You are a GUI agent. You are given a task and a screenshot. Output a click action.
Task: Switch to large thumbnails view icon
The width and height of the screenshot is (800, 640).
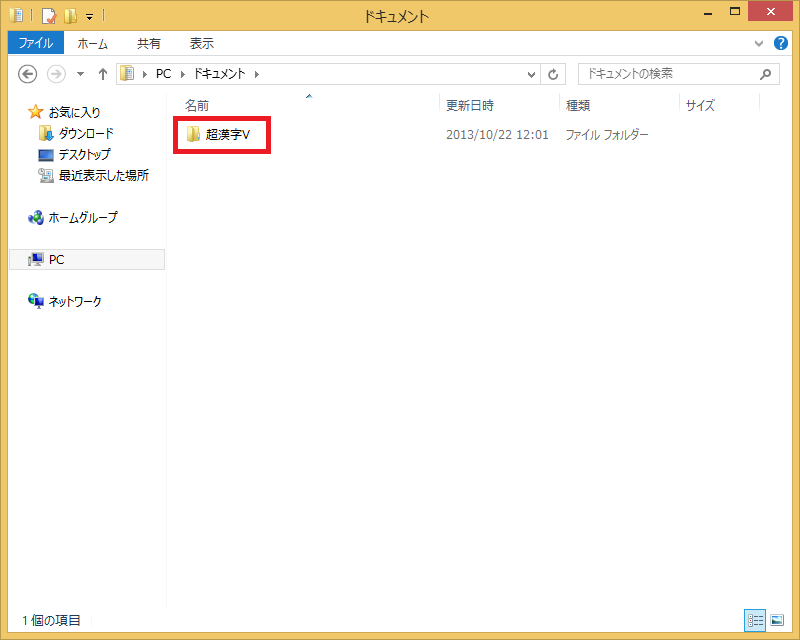pos(777,620)
